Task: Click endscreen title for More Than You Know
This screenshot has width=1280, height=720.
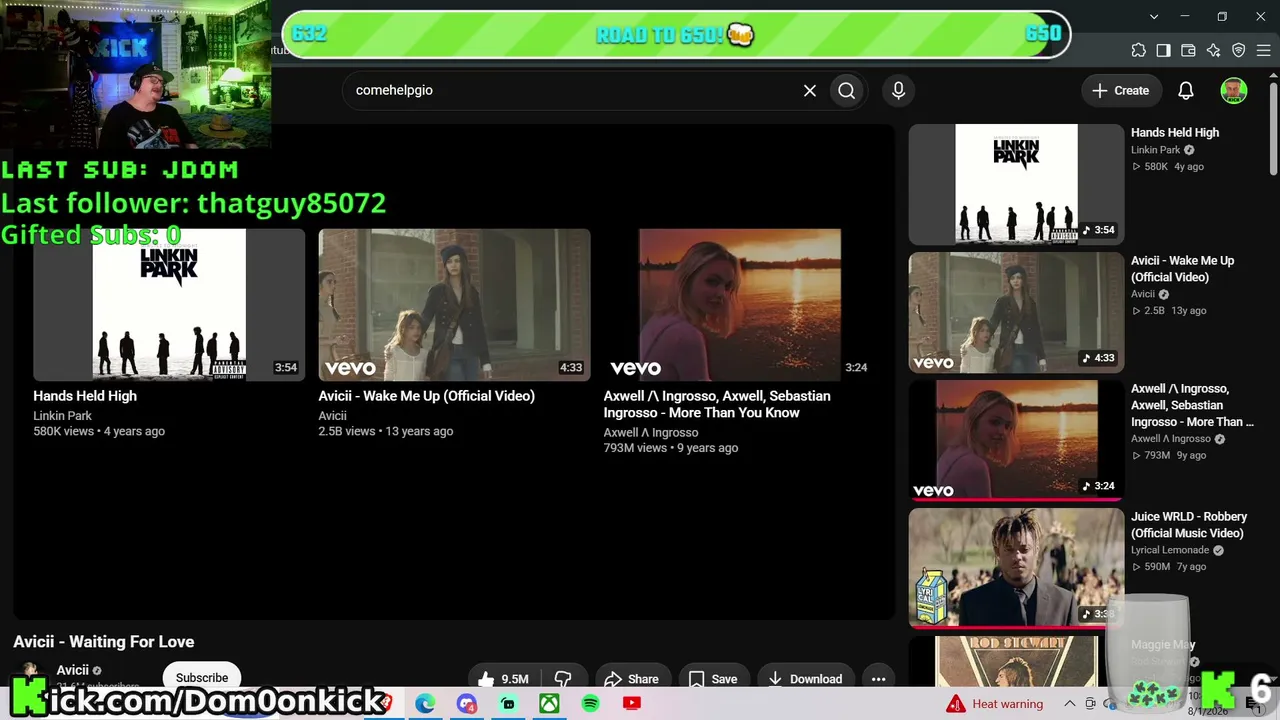Action: coord(717,404)
